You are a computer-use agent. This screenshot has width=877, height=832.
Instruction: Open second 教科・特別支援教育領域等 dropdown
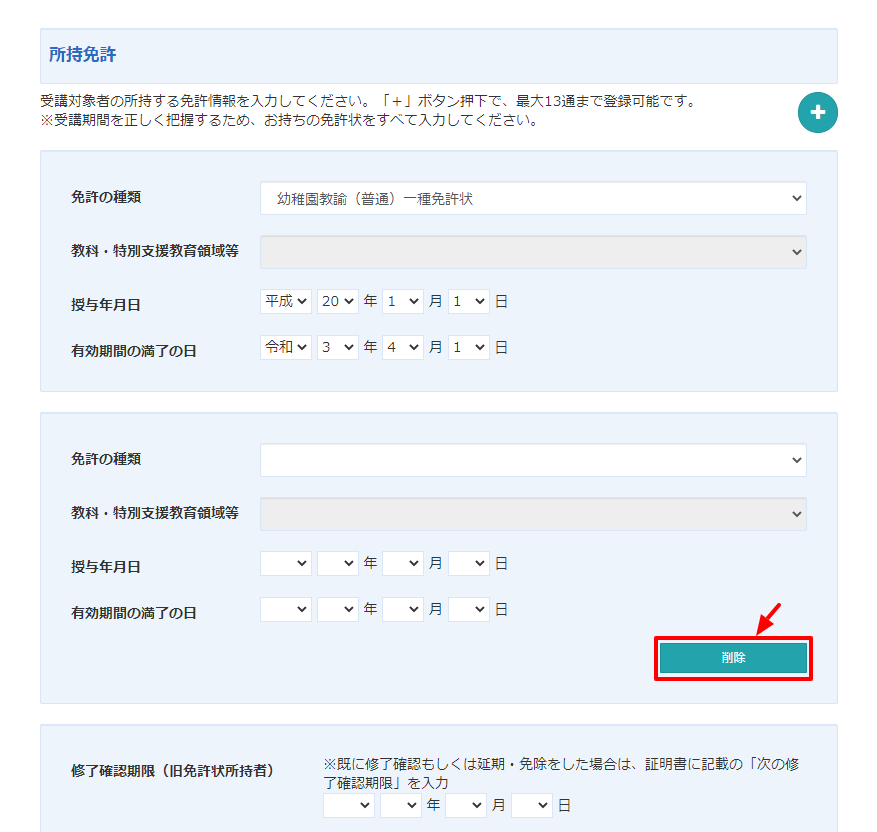coord(533,514)
